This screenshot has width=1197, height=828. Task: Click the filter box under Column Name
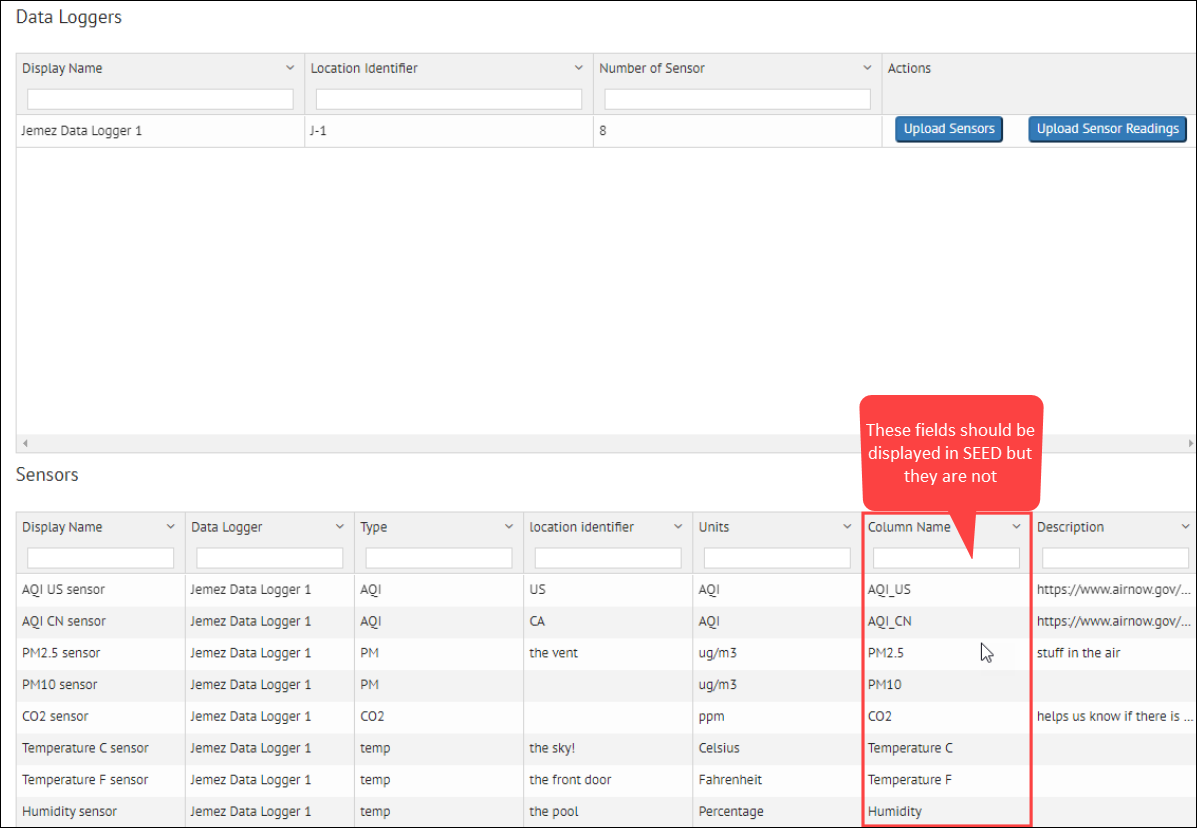[944, 557]
